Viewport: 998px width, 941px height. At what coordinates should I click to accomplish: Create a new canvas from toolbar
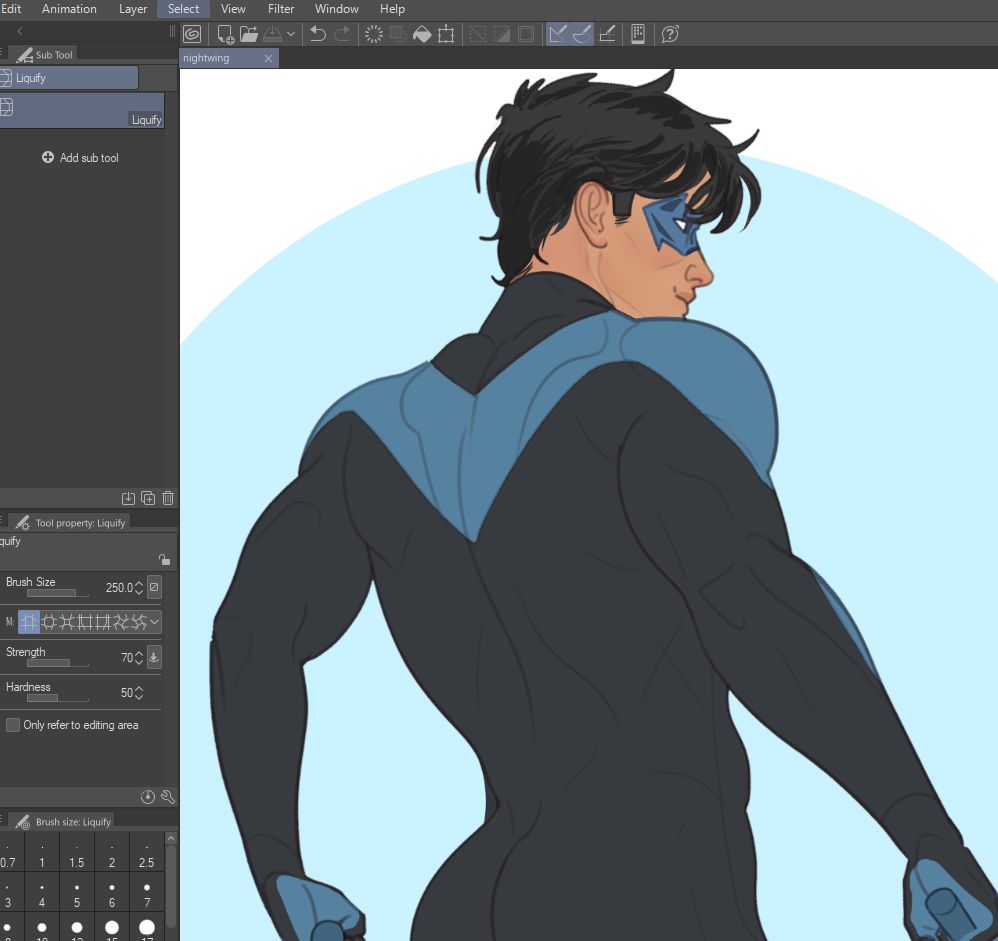pyautogui.click(x=225, y=34)
